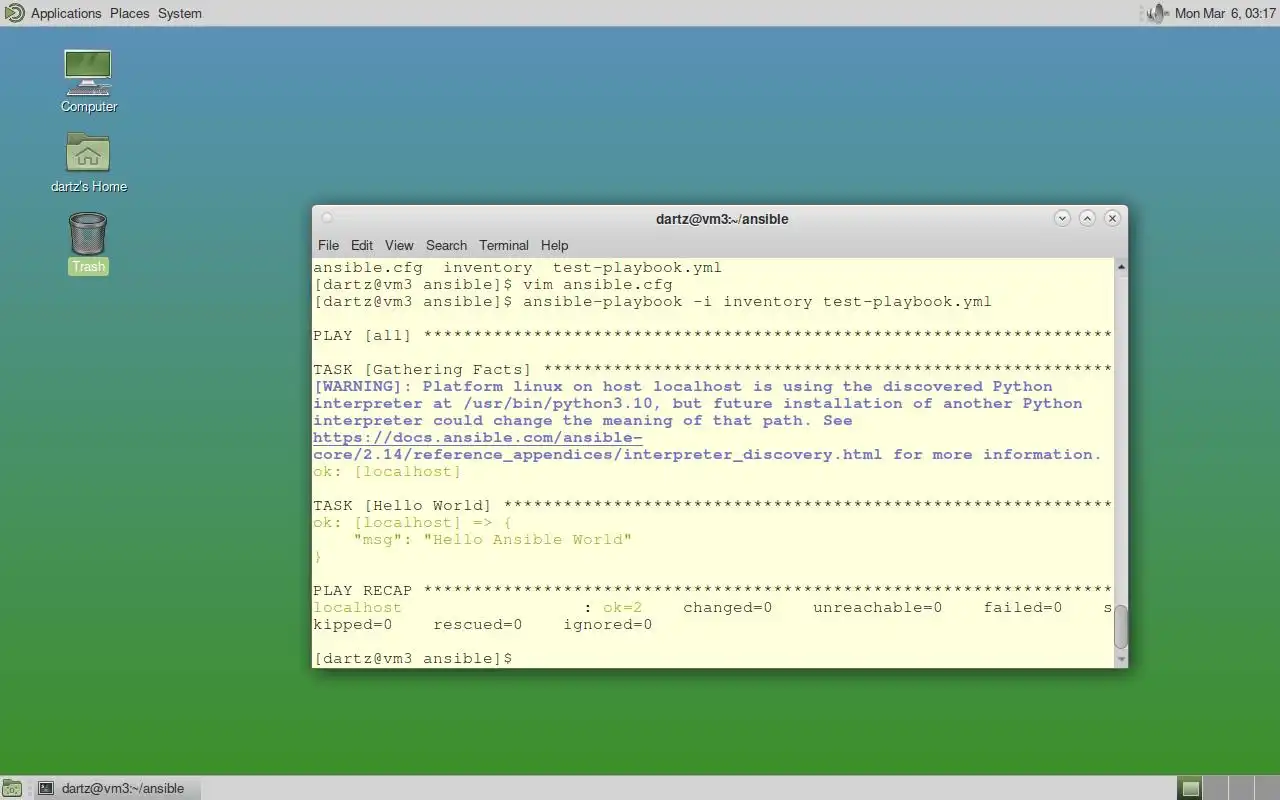Maximize the terminal window

[1087, 218]
